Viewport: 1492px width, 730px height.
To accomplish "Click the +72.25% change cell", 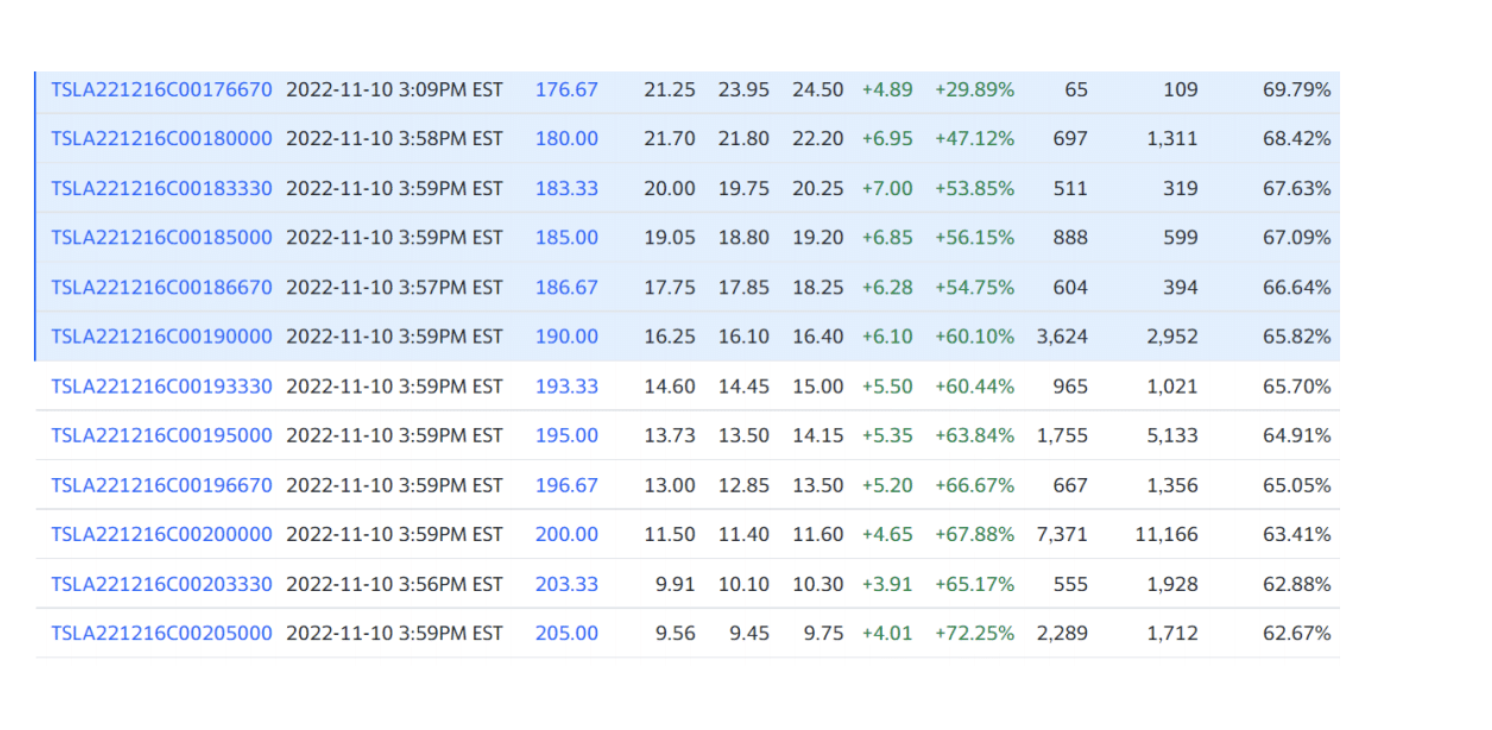I will pos(975,633).
